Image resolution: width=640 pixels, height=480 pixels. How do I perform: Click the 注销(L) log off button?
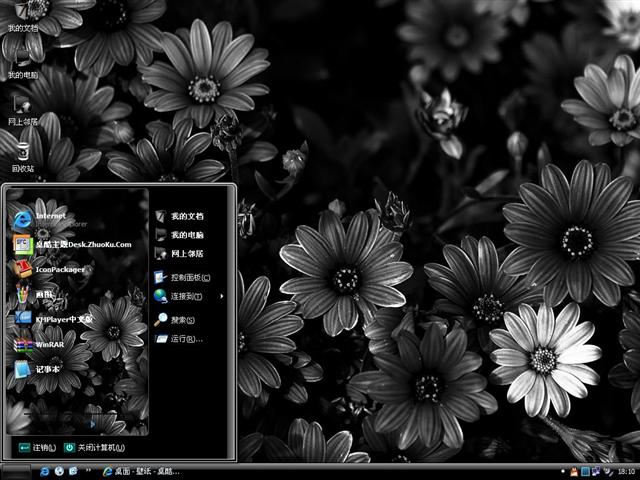(38, 447)
